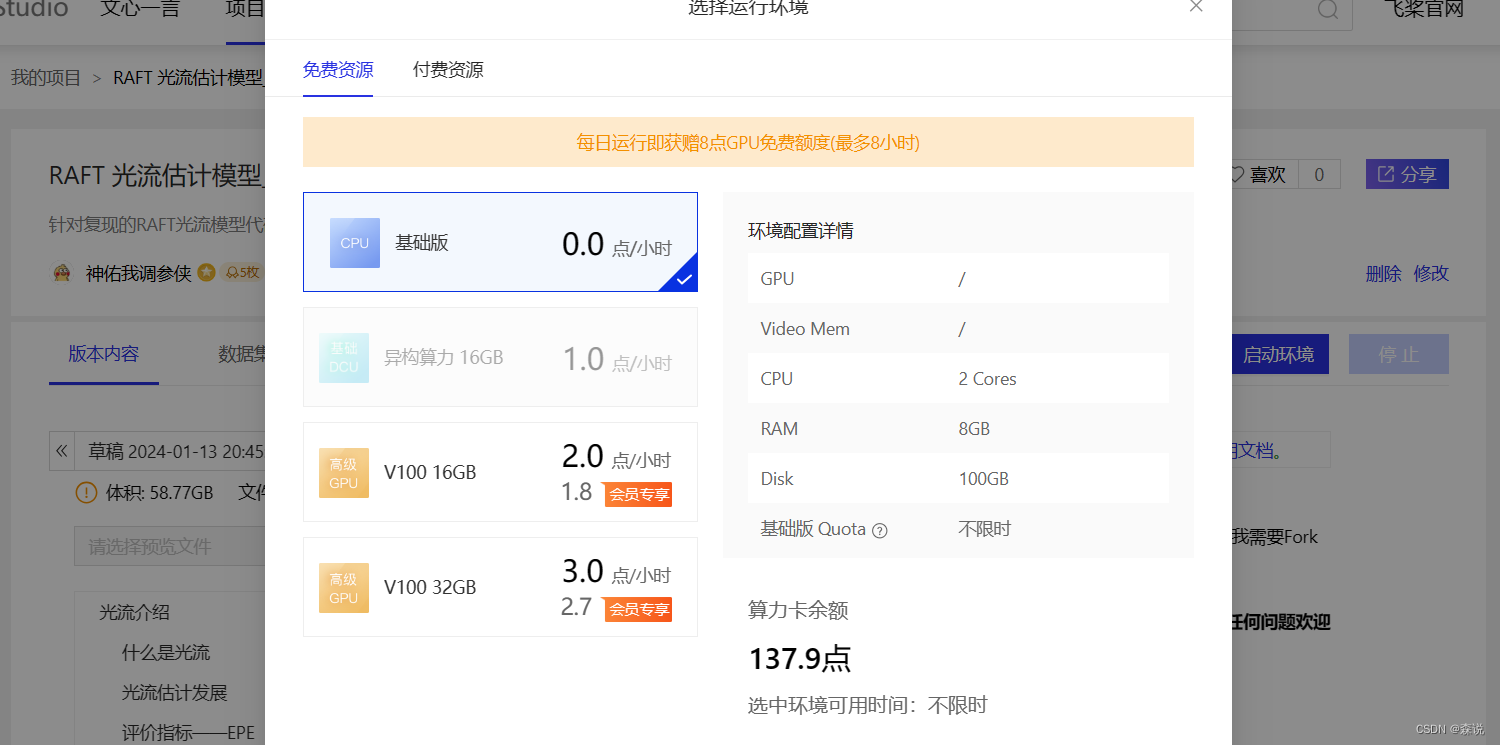Switch to the 付费资源 tab

click(447, 69)
